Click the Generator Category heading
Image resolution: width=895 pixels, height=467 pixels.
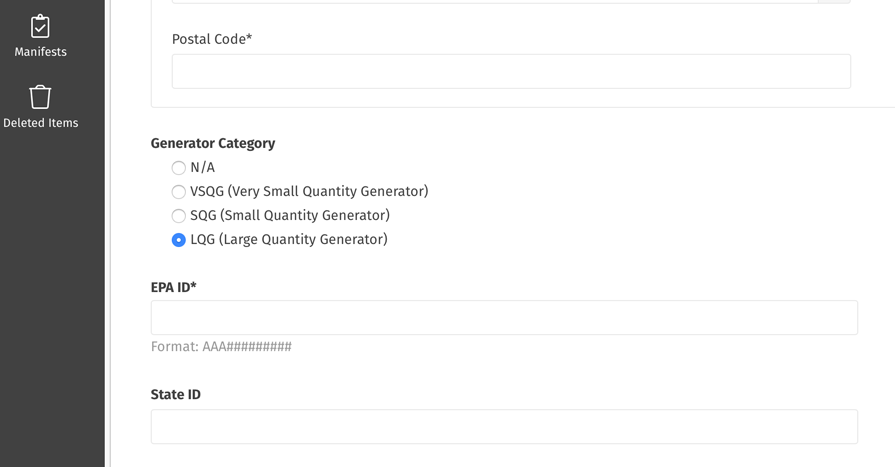click(213, 143)
